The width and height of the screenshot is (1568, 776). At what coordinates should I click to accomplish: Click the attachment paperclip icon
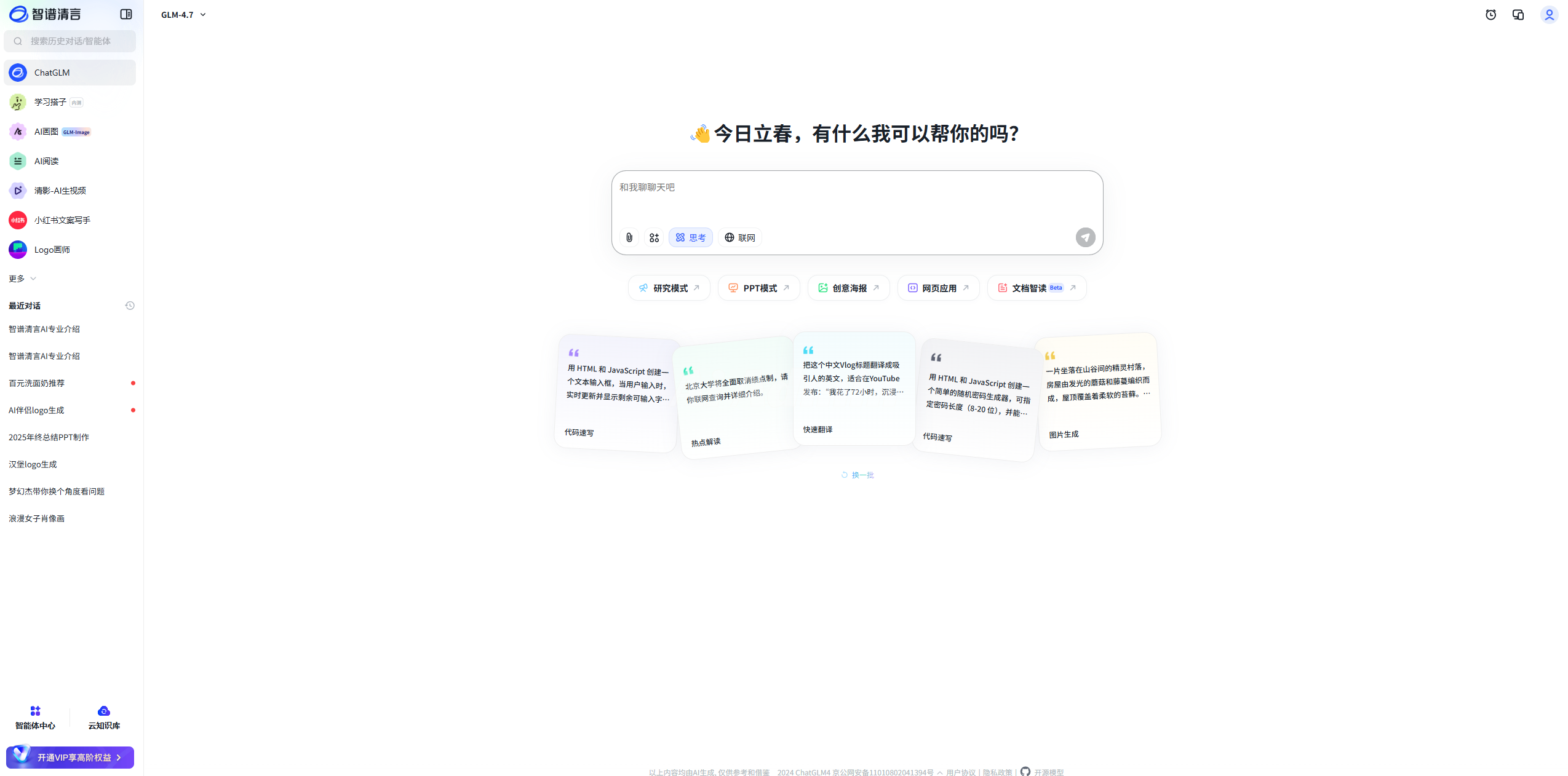pyautogui.click(x=629, y=237)
